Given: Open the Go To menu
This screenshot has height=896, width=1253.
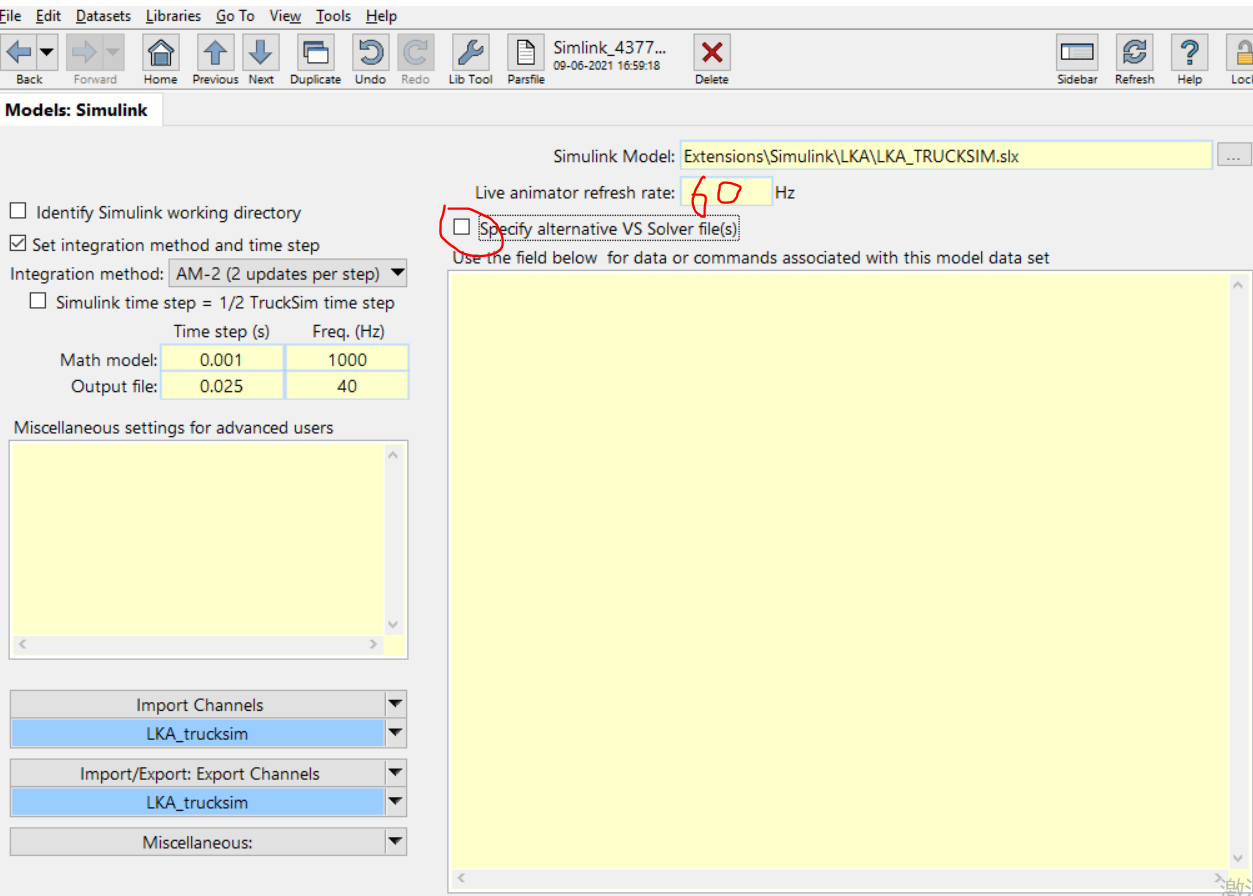Looking at the screenshot, I should (235, 16).
